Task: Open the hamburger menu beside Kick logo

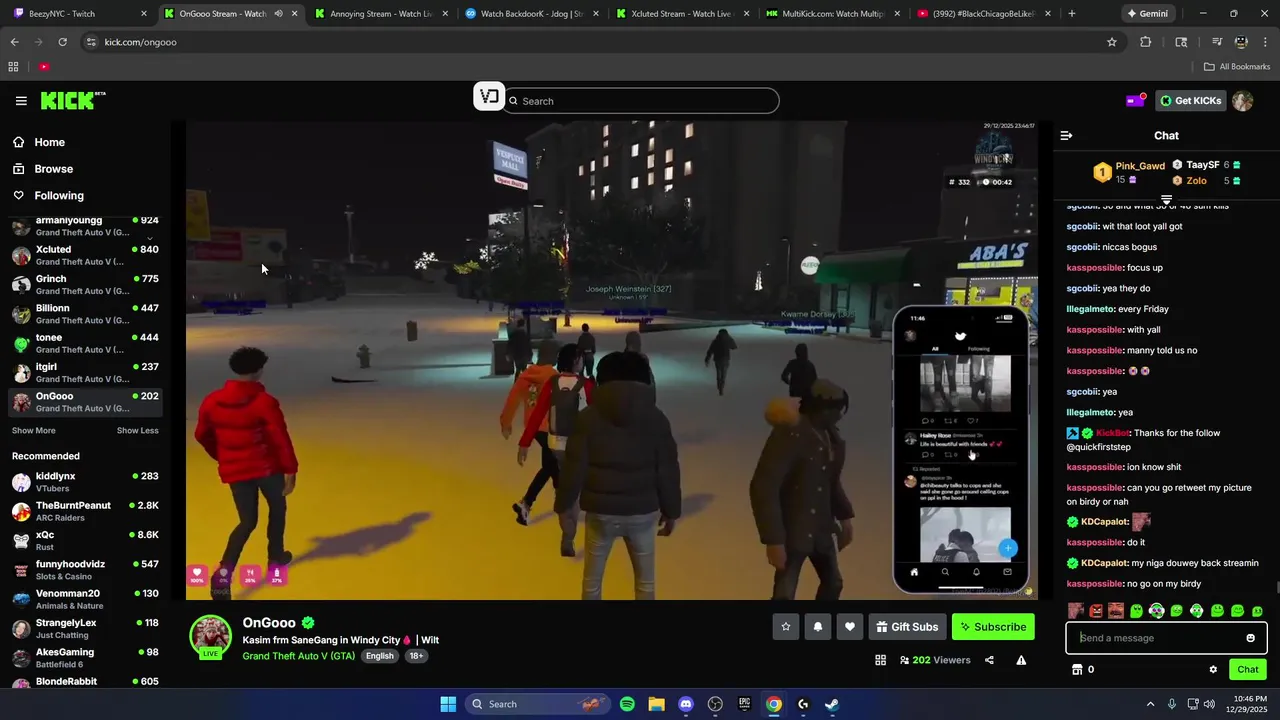Action: click(x=21, y=101)
